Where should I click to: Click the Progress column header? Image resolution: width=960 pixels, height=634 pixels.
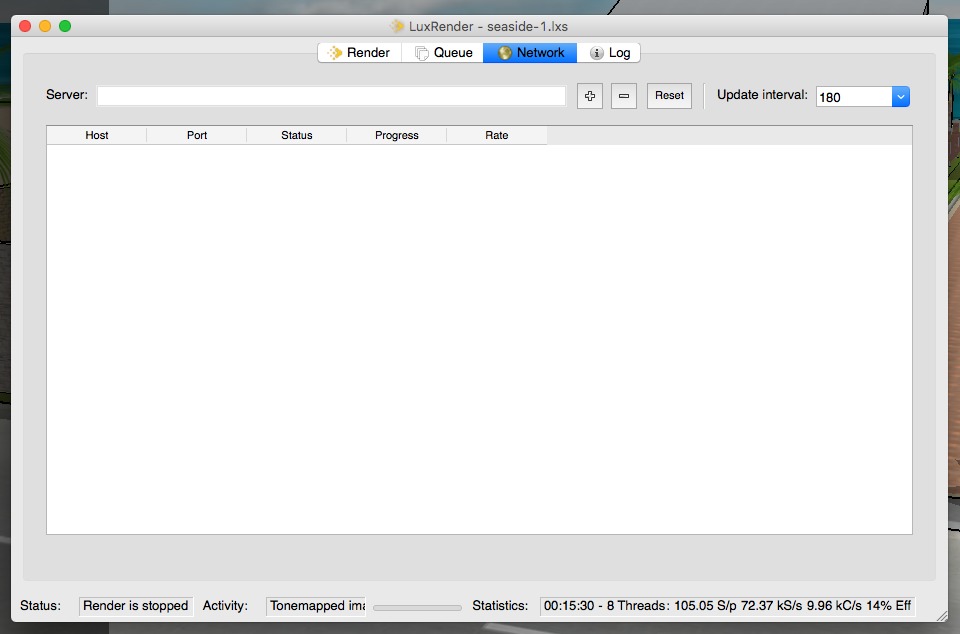tap(397, 135)
